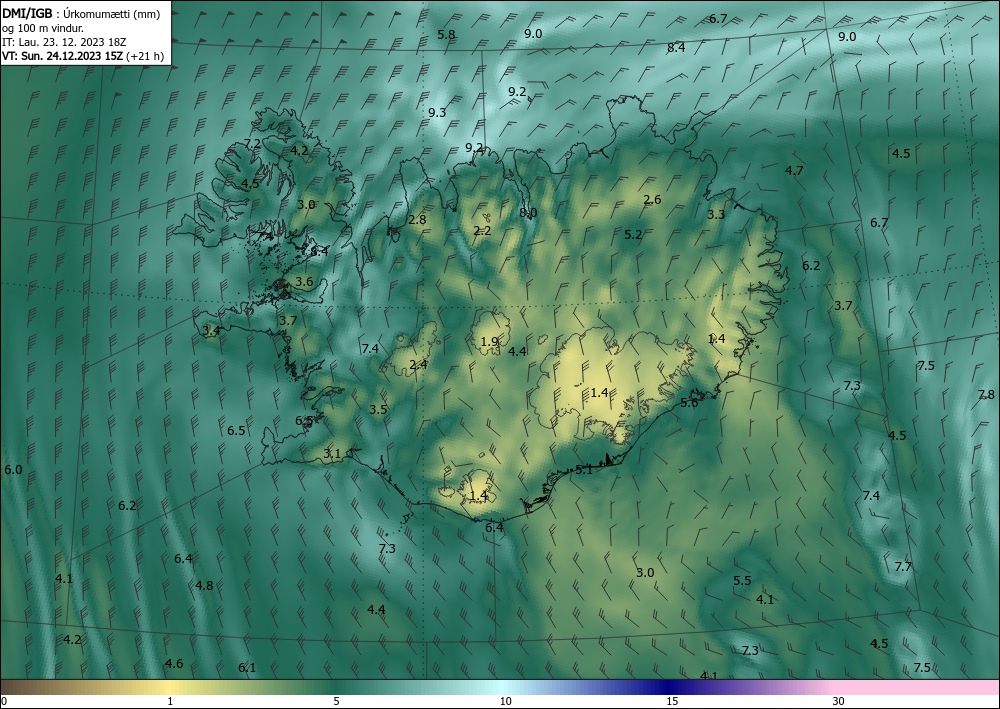Click the color scale tick labeled 30
This screenshot has height=709, width=1000.
(839, 702)
